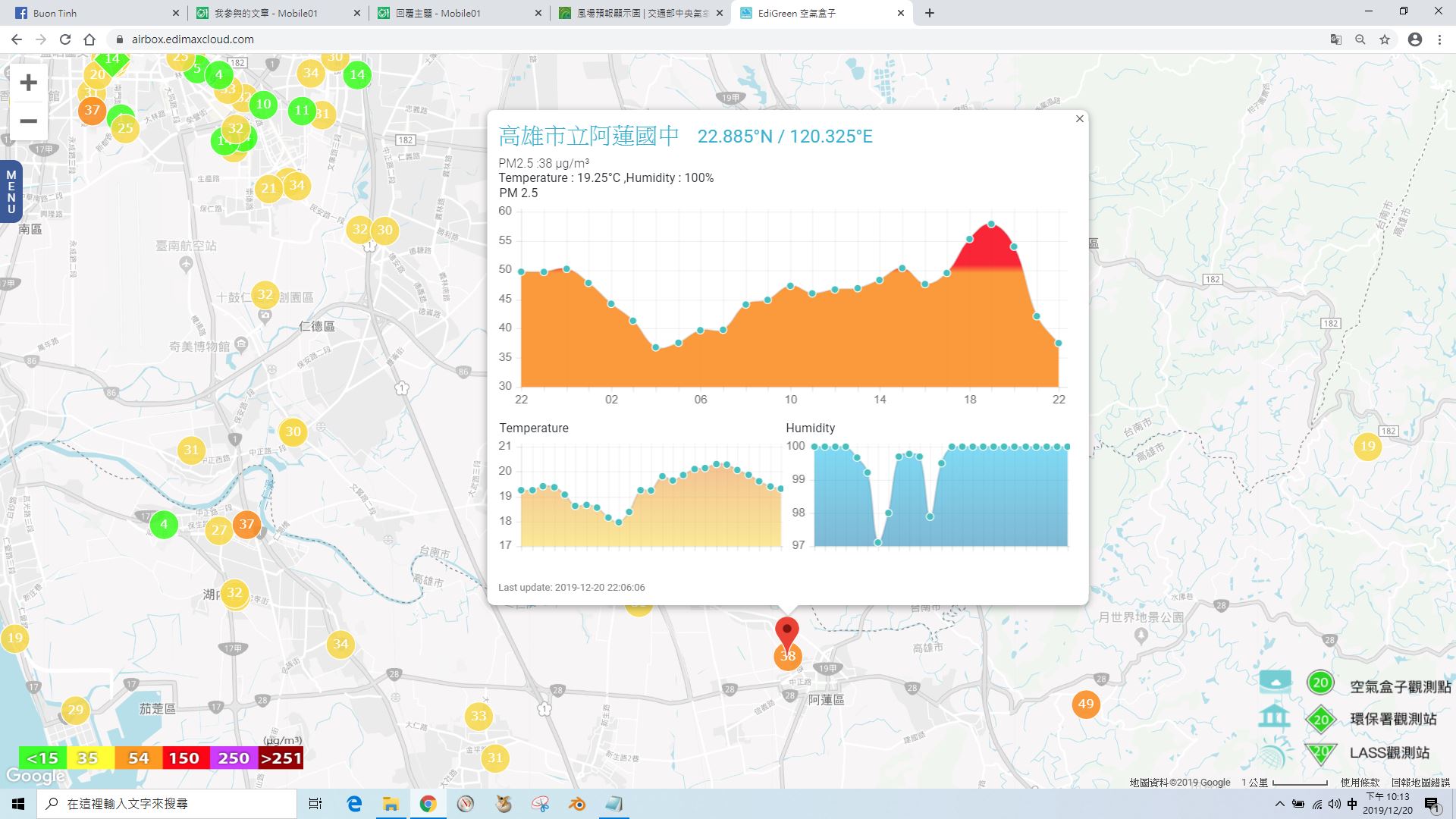The image size is (1456, 819).
Task: Select the yellow 29 station marker
Action: pos(75,711)
